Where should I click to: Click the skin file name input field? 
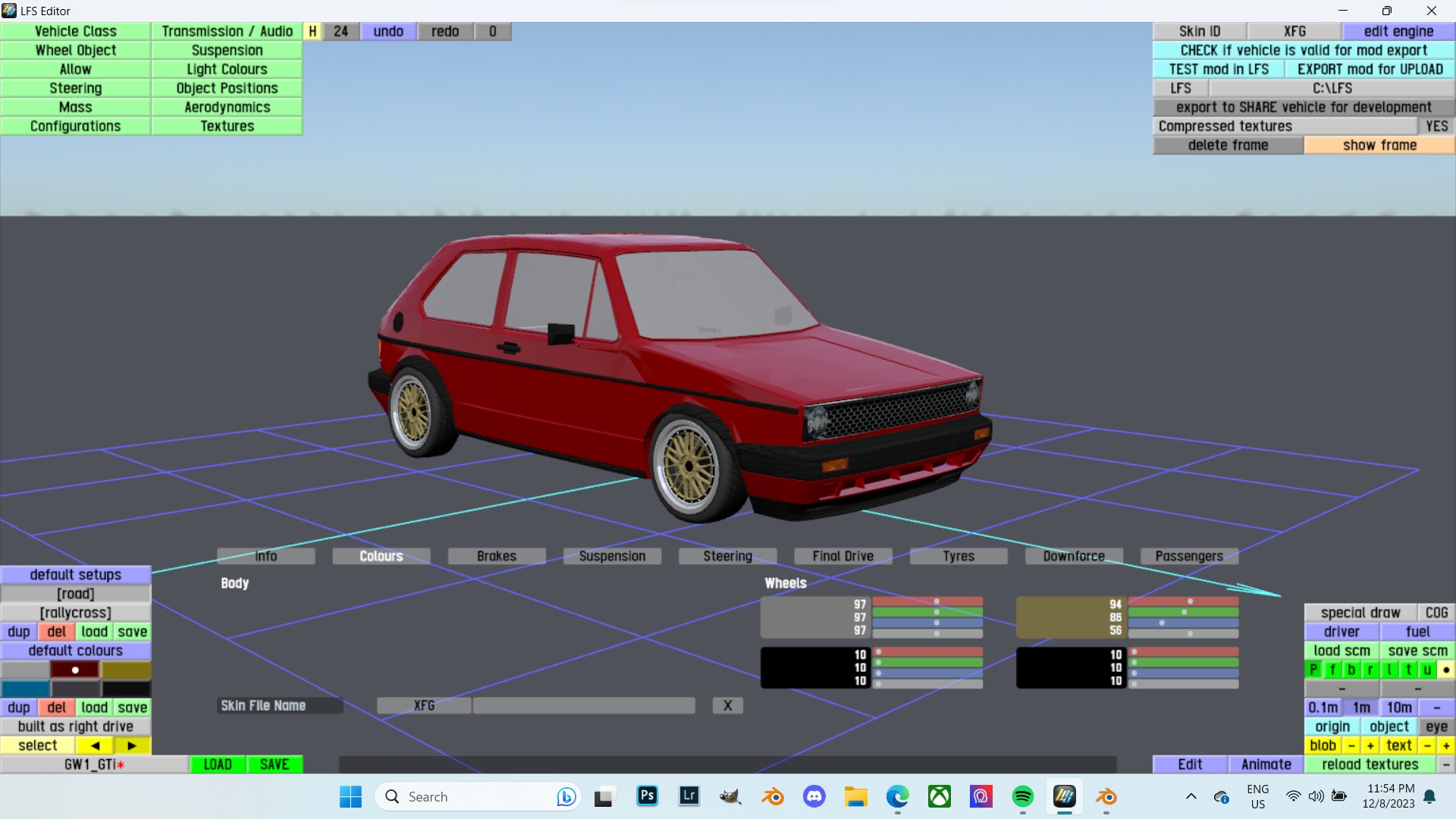click(583, 705)
